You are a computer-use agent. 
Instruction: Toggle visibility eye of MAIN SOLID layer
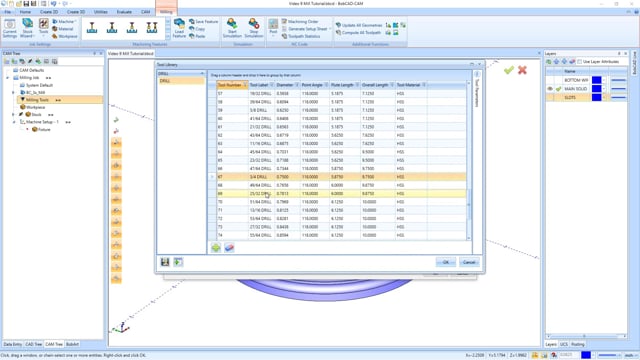pos(550,89)
